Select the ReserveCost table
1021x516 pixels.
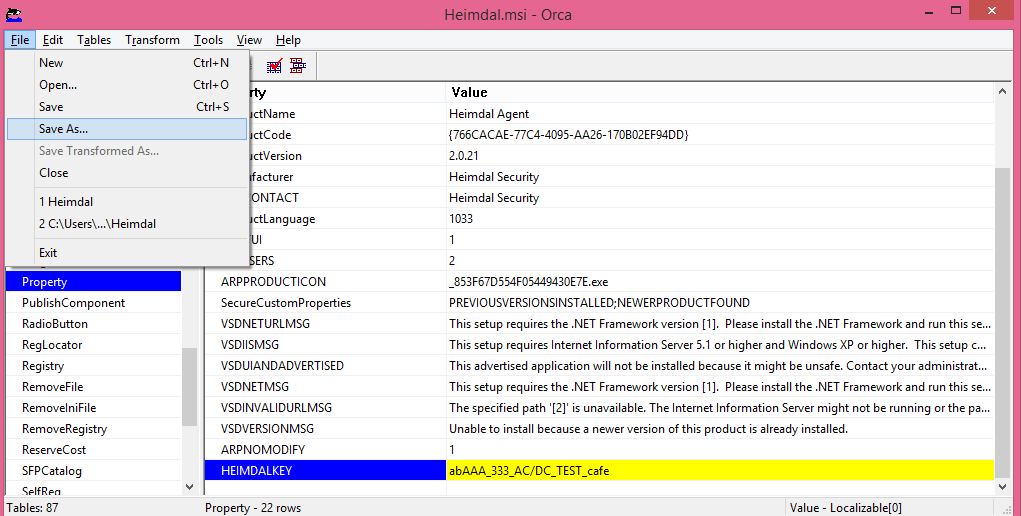(93, 450)
